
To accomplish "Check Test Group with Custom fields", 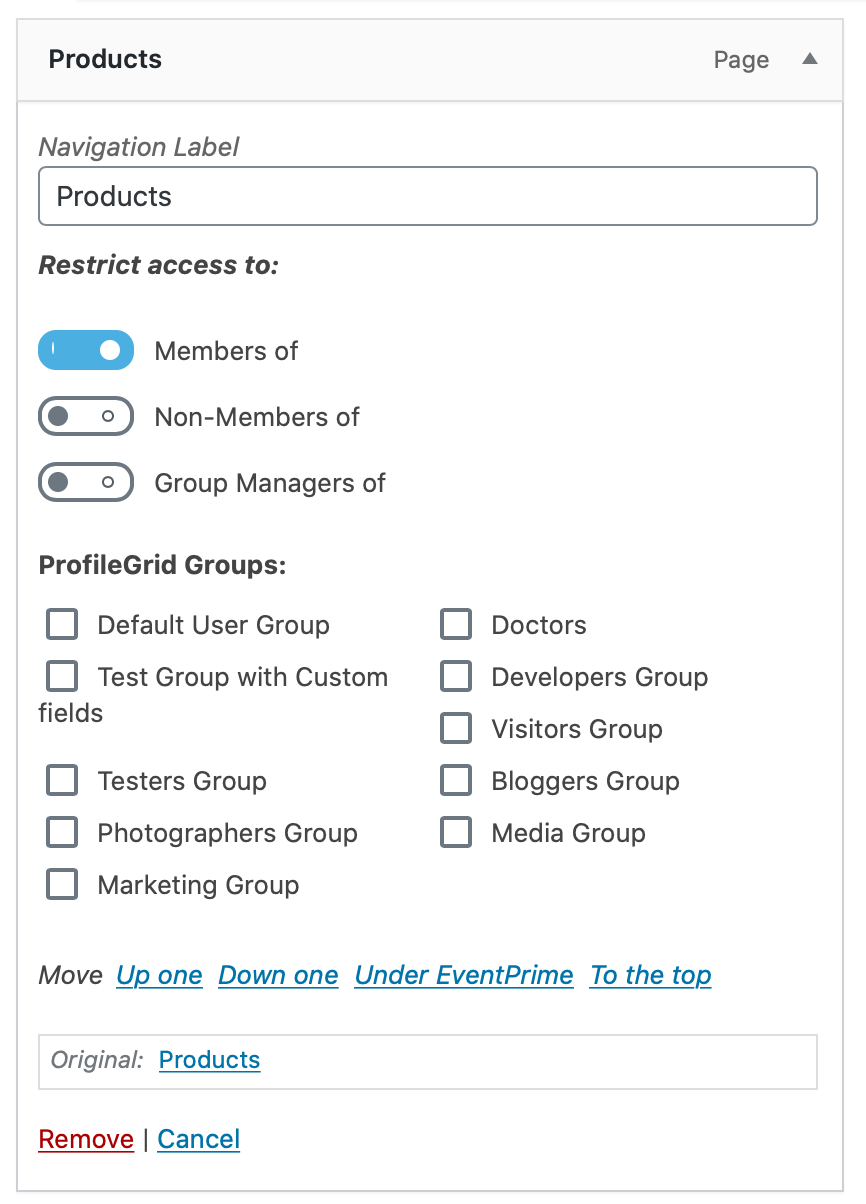I will pyautogui.click(x=61, y=675).
